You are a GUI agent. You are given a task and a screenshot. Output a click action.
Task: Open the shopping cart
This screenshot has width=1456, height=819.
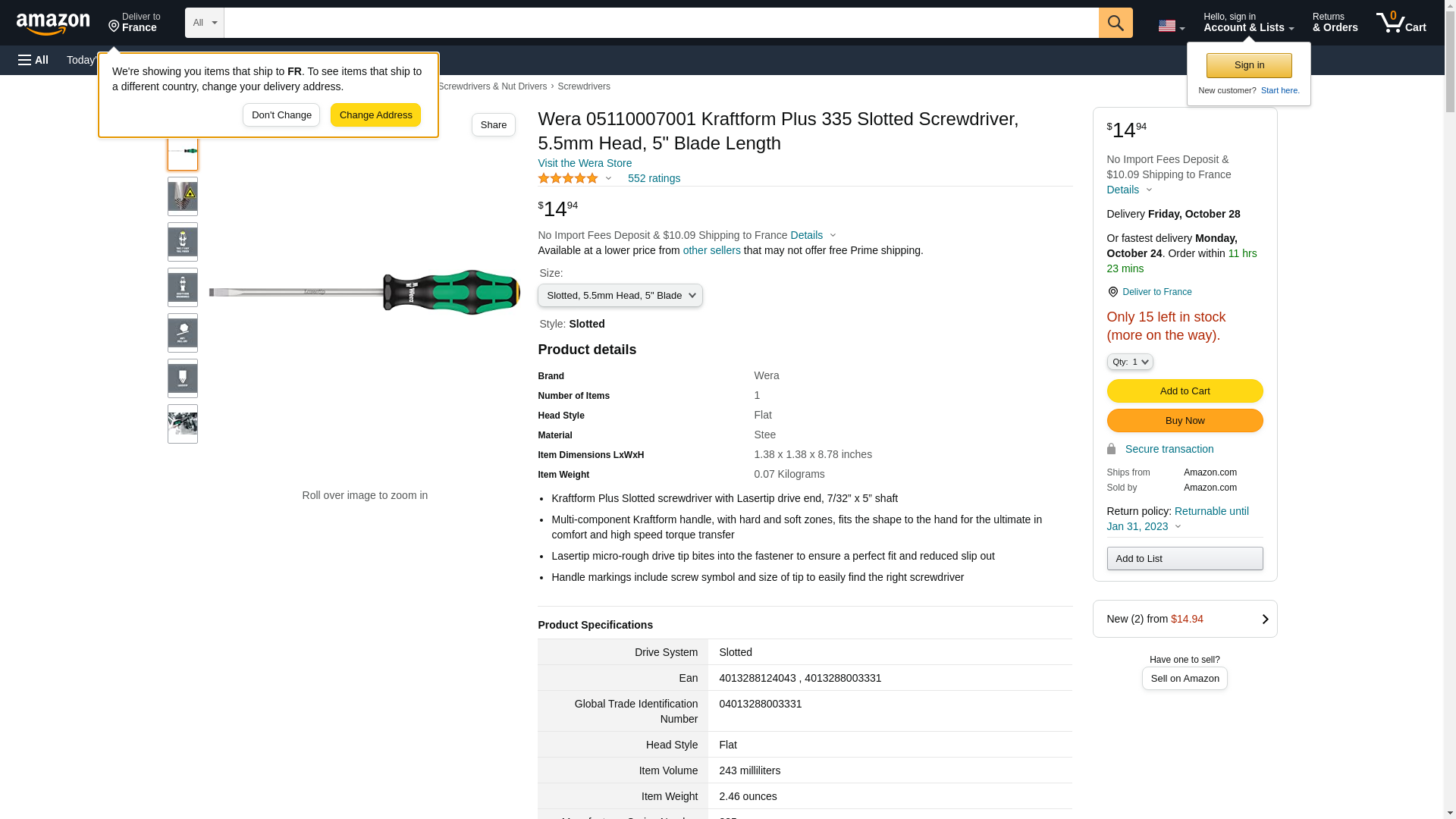coord(1401,23)
